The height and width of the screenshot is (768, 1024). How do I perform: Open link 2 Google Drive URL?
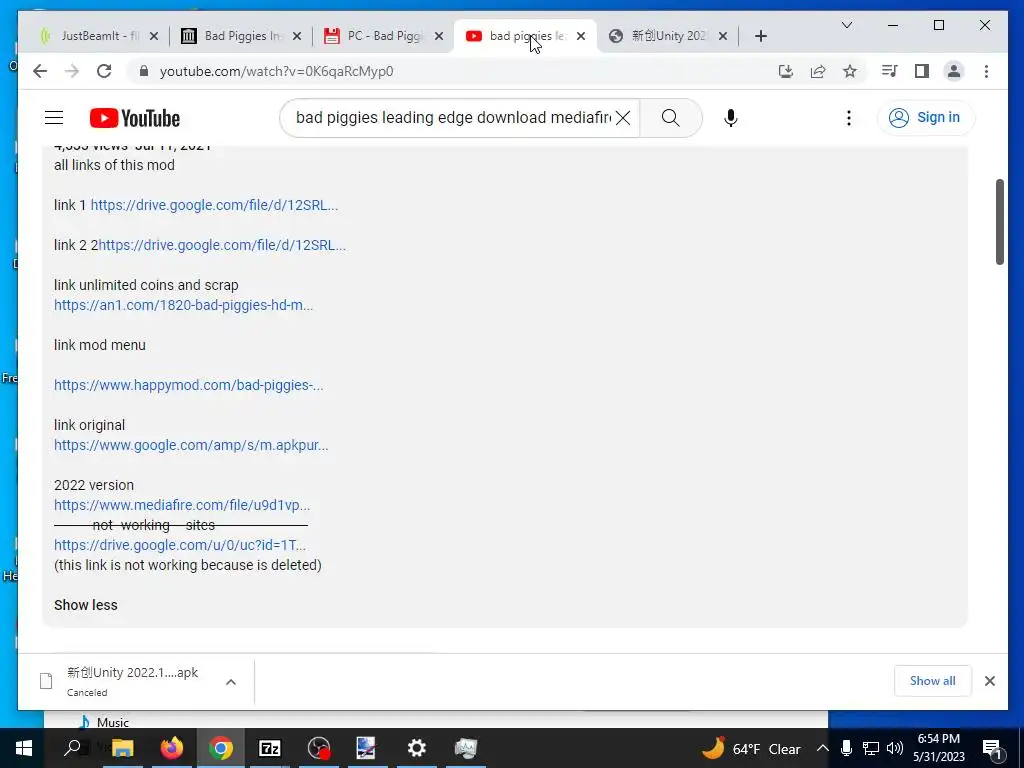click(x=222, y=245)
